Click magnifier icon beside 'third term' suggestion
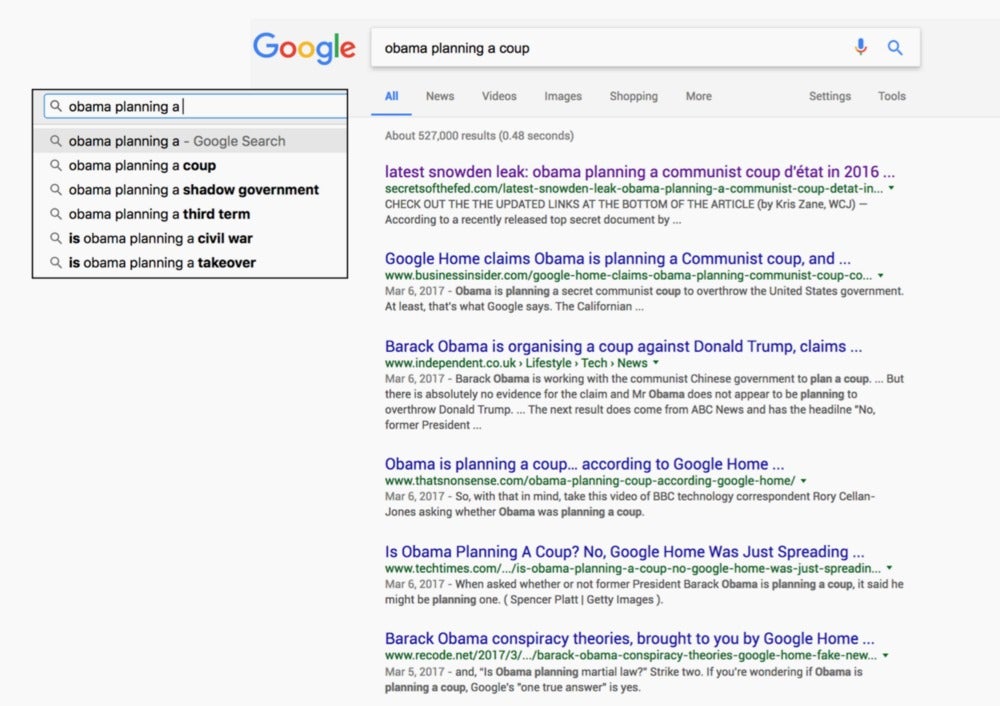Screen dimensions: 1000x706 click(56, 214)
